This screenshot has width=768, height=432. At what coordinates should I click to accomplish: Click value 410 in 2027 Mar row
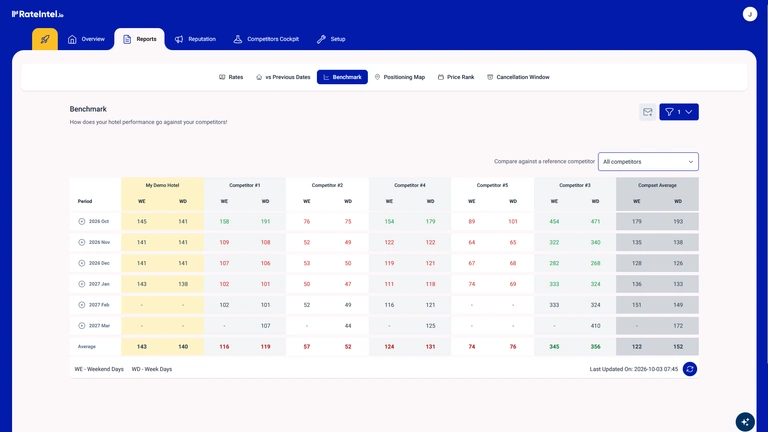(x=595, y=326)
